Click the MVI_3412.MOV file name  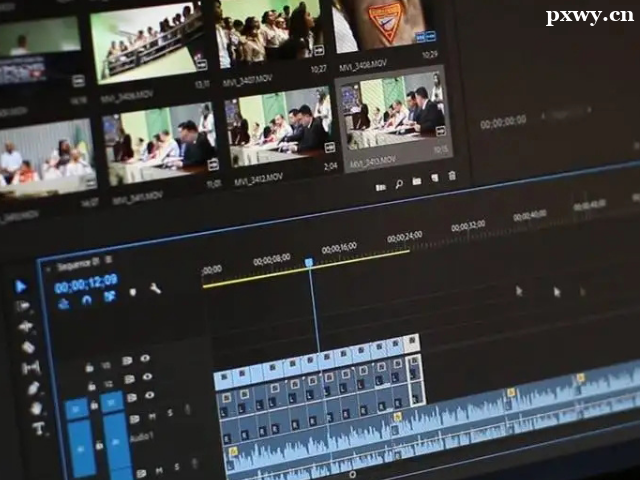[259, 179]
